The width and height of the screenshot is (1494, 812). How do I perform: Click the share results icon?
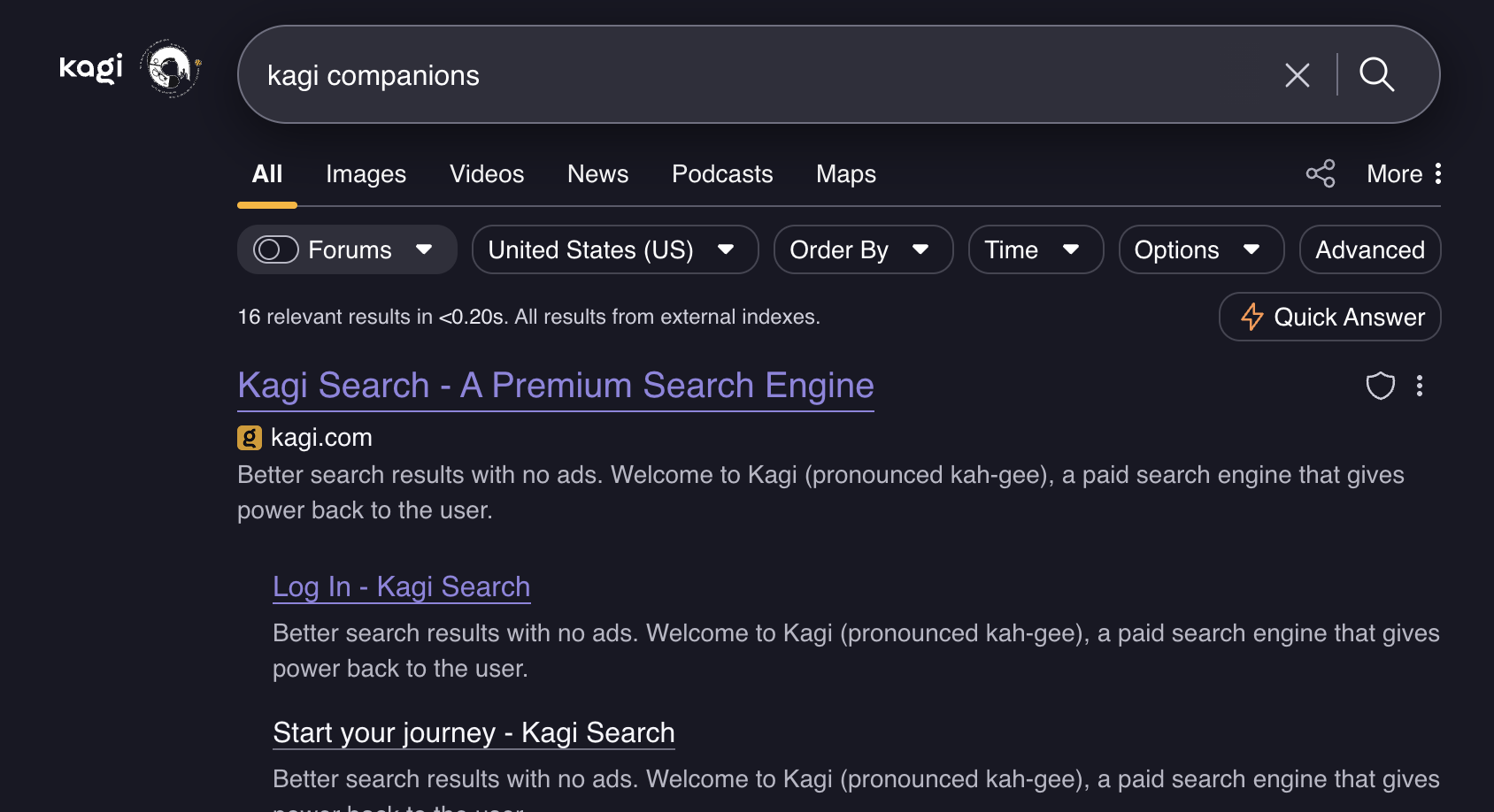click(x=1320, y=173)
